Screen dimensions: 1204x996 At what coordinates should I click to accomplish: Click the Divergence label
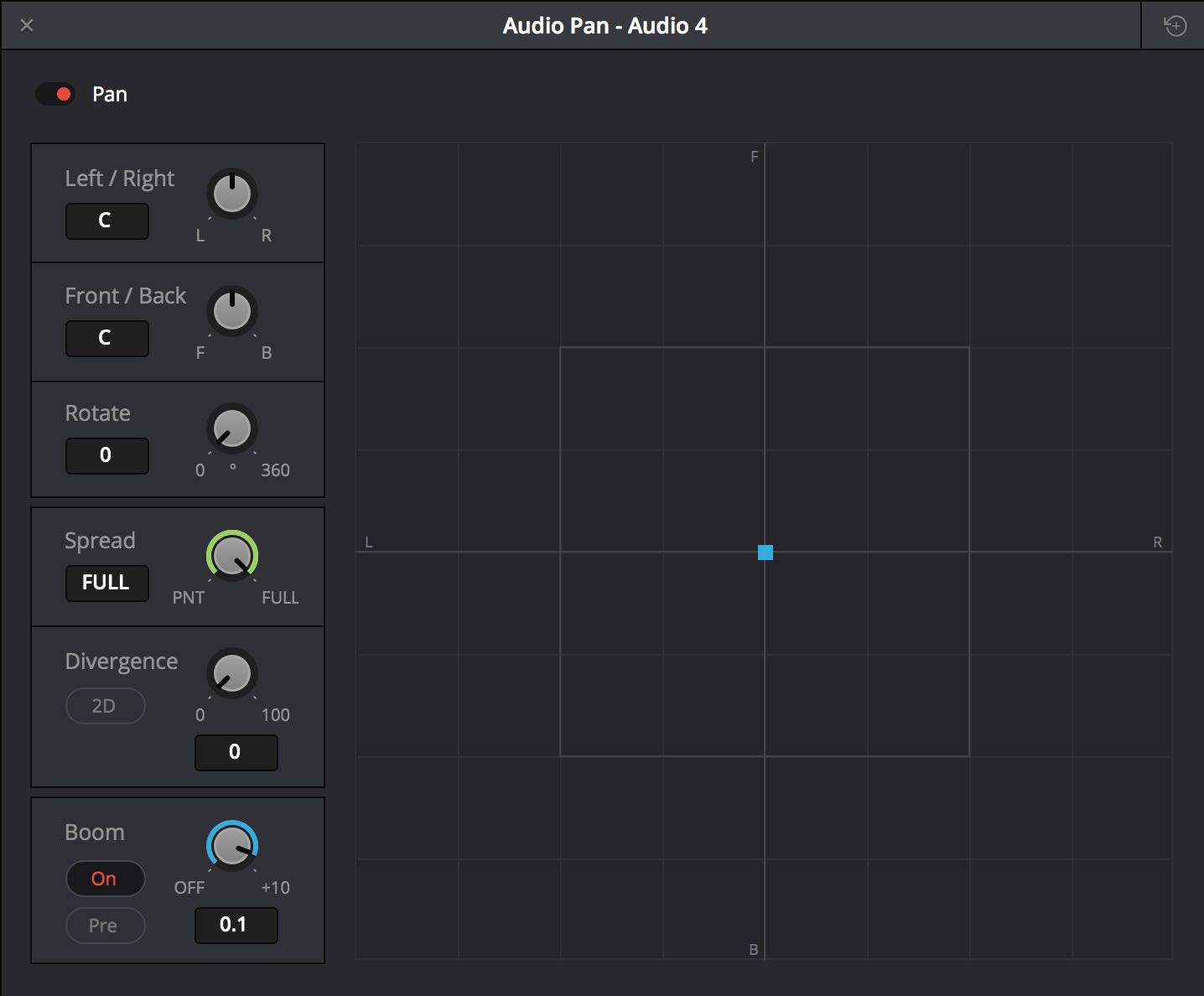tap(122, 661)
